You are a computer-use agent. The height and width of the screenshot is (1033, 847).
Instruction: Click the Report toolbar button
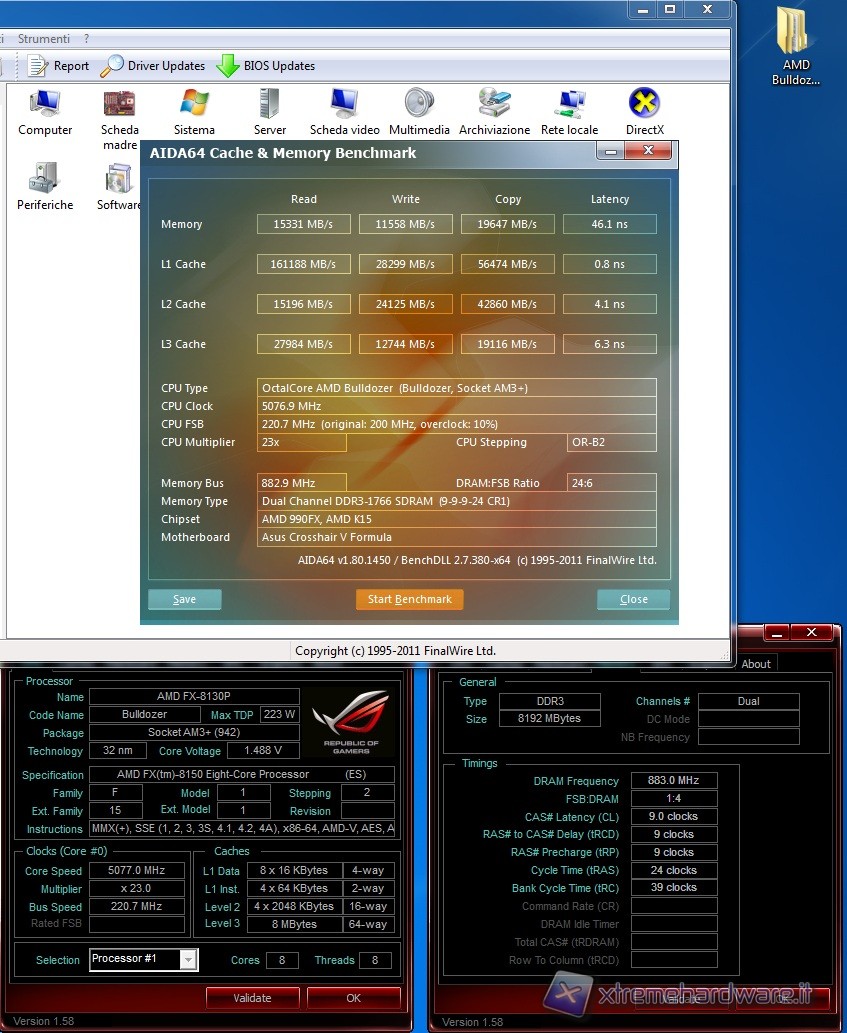pyautogui.click(x=59, y=66)
